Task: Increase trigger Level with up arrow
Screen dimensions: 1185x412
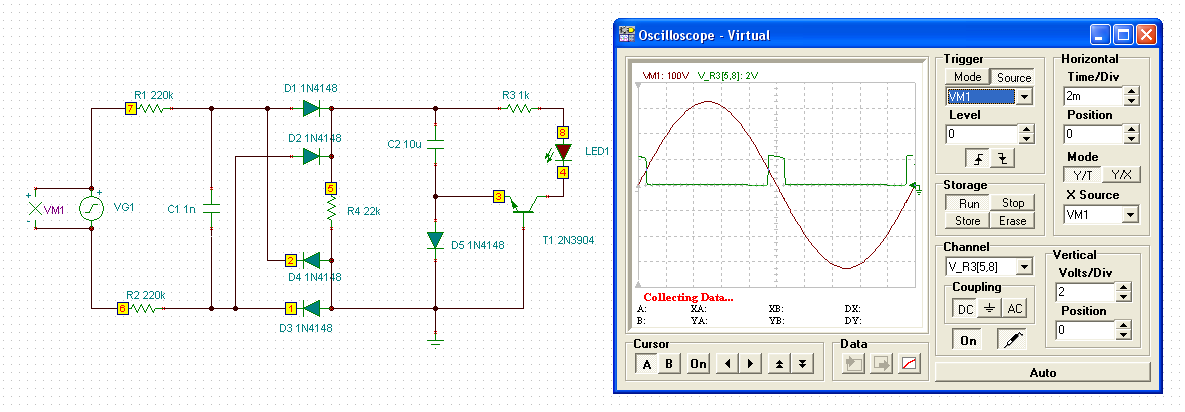Action: pyautogui.click(x=1026, y=130)
